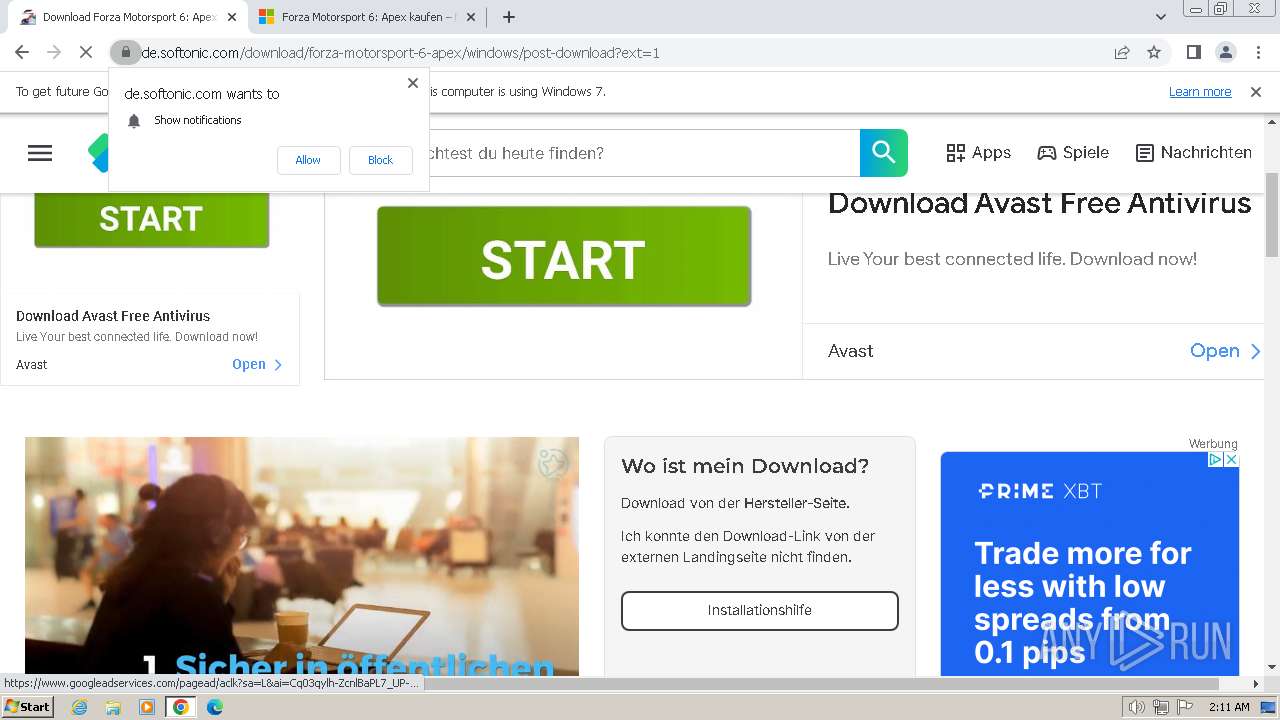Open the small Avast ad link
1280x720 pixels.
pyautogui.click(x=257, y=365)
